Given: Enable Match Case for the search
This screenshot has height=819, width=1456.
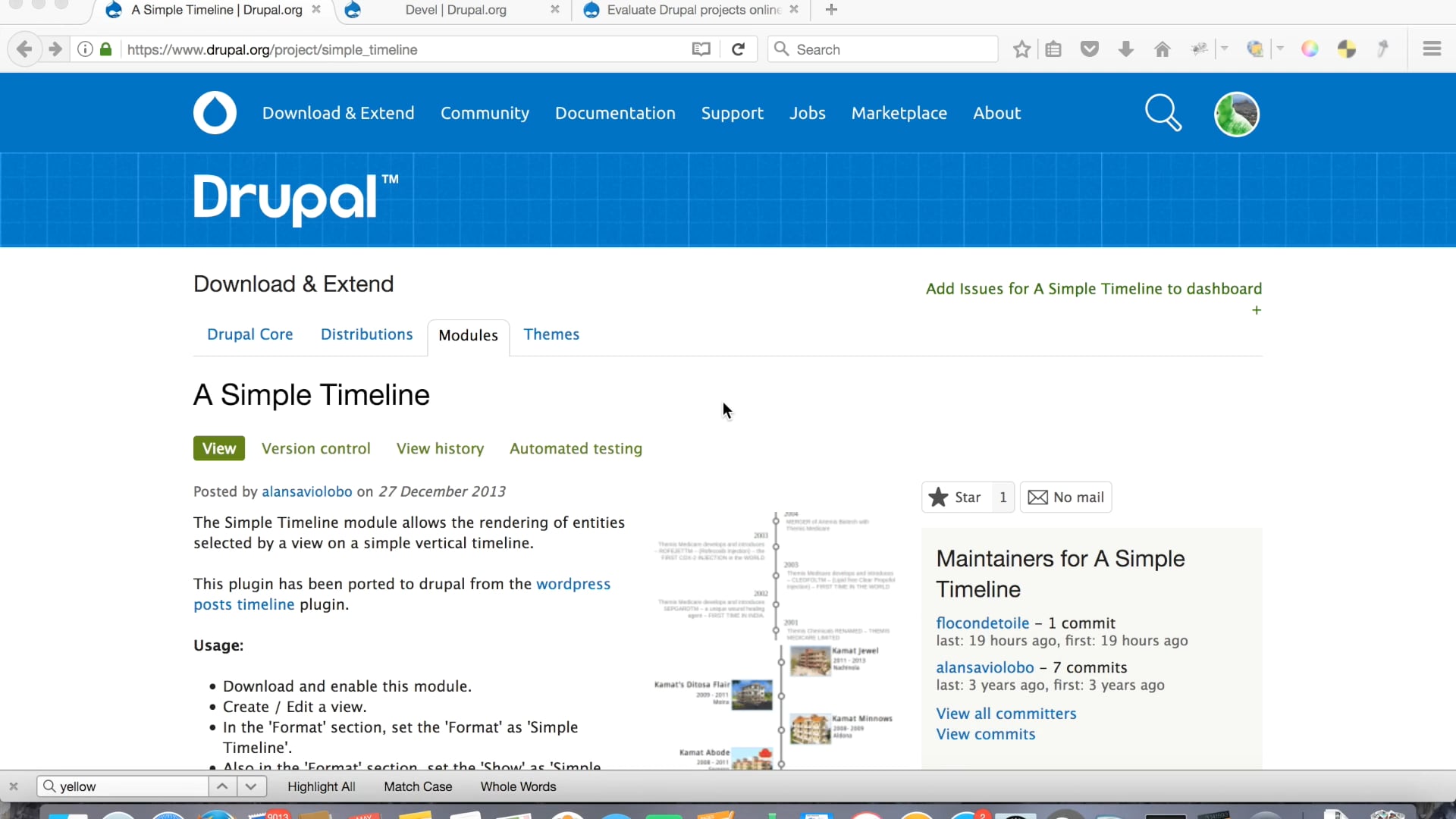Looking at the screenshot, I should [417, 786].
